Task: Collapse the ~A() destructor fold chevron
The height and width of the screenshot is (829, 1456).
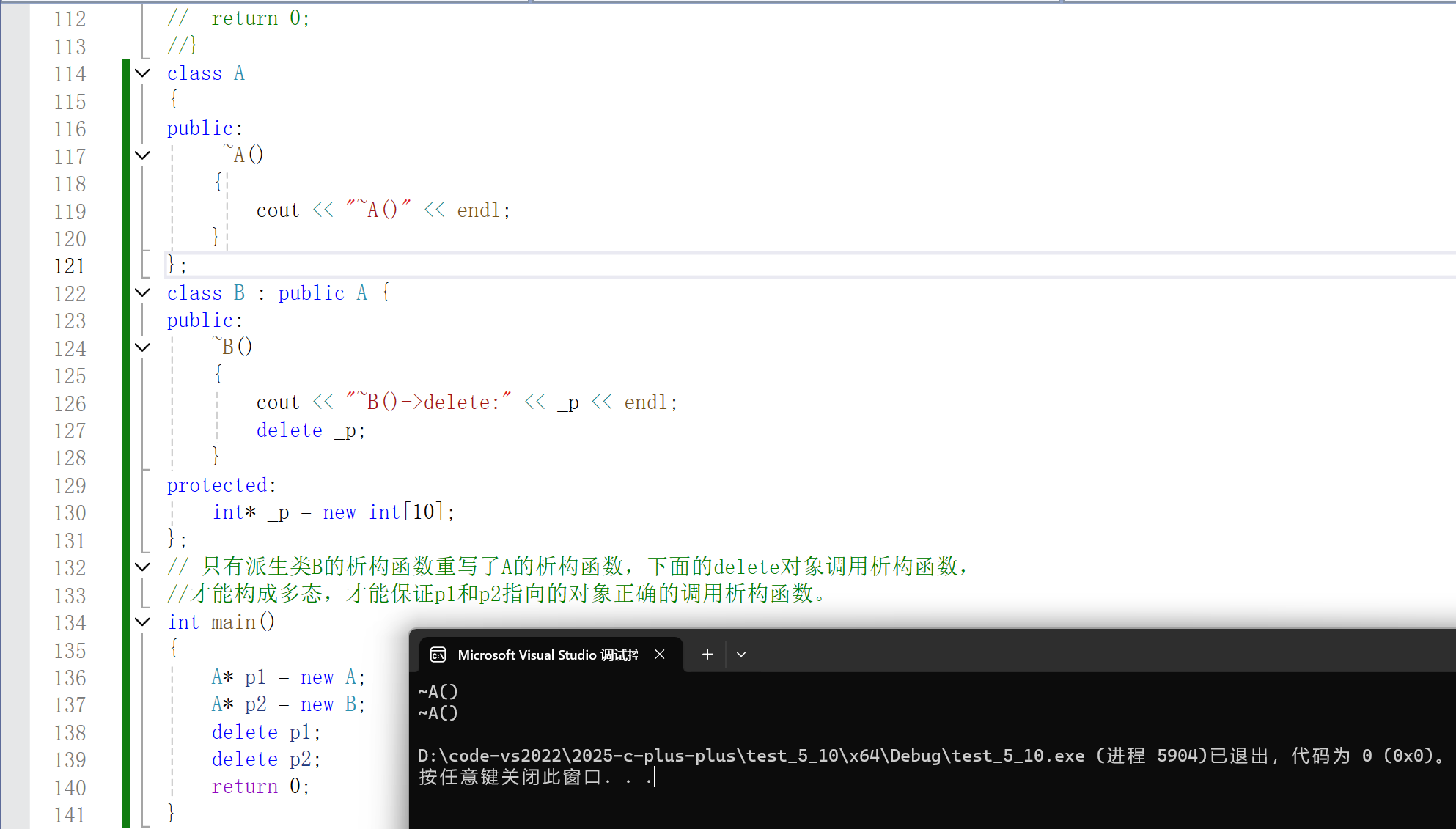Action: (x=143, y=155)
